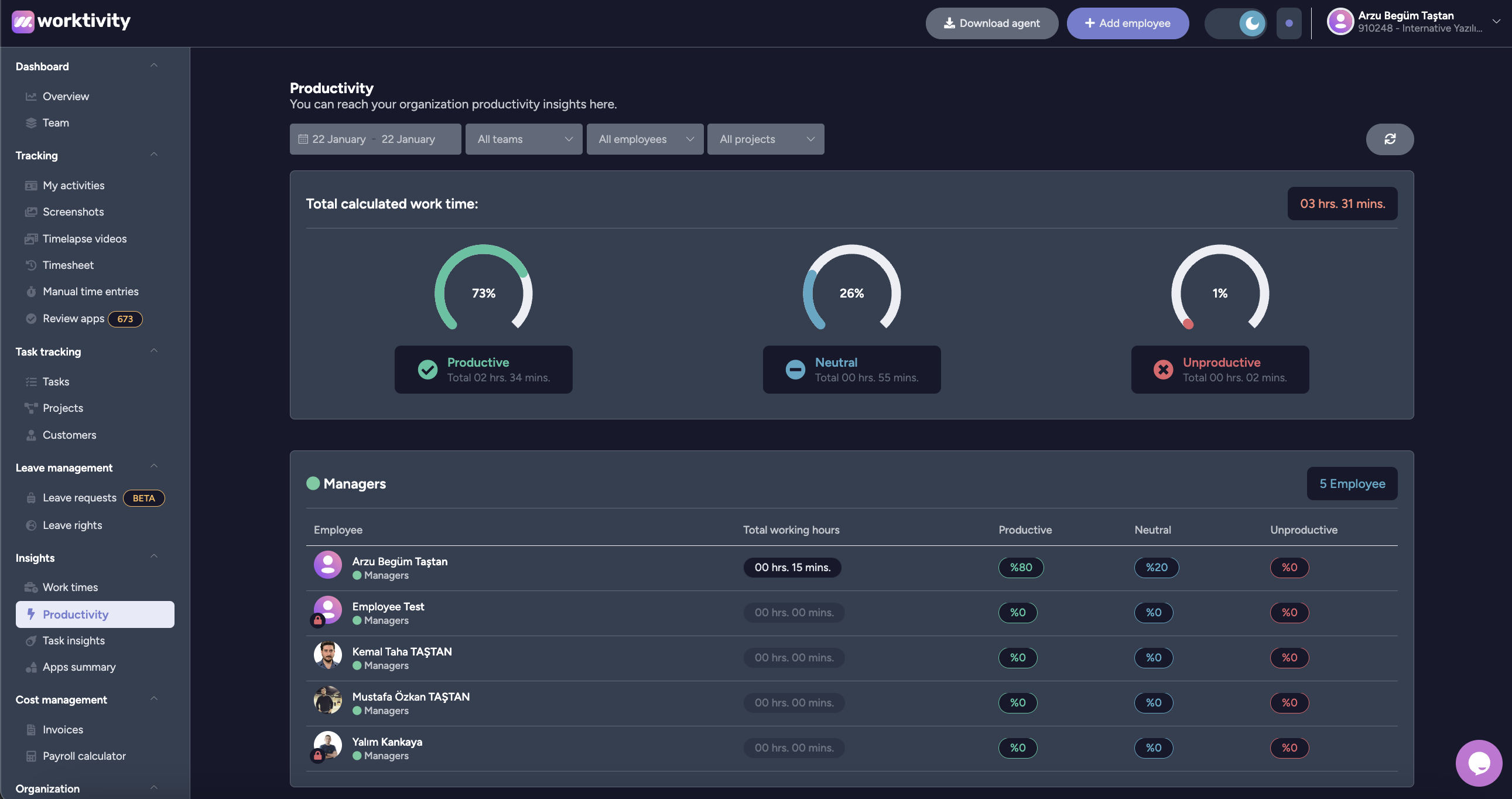Switch to the Task insights page
Viewport: 1512px width, 799px height.
pyautogui.click(x=73, y=640)
